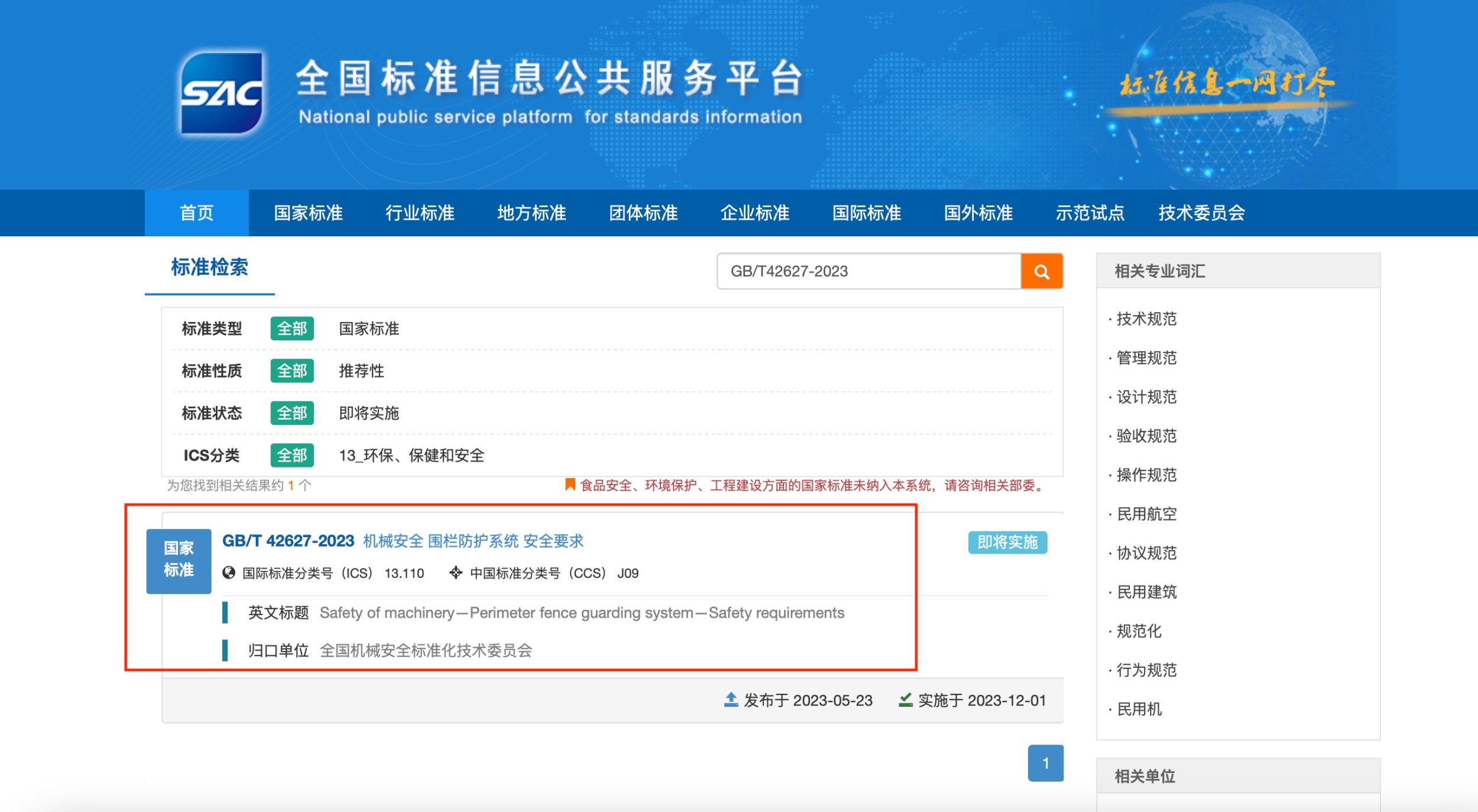Open the 国际标准 navigation menu

pos(867,213)
